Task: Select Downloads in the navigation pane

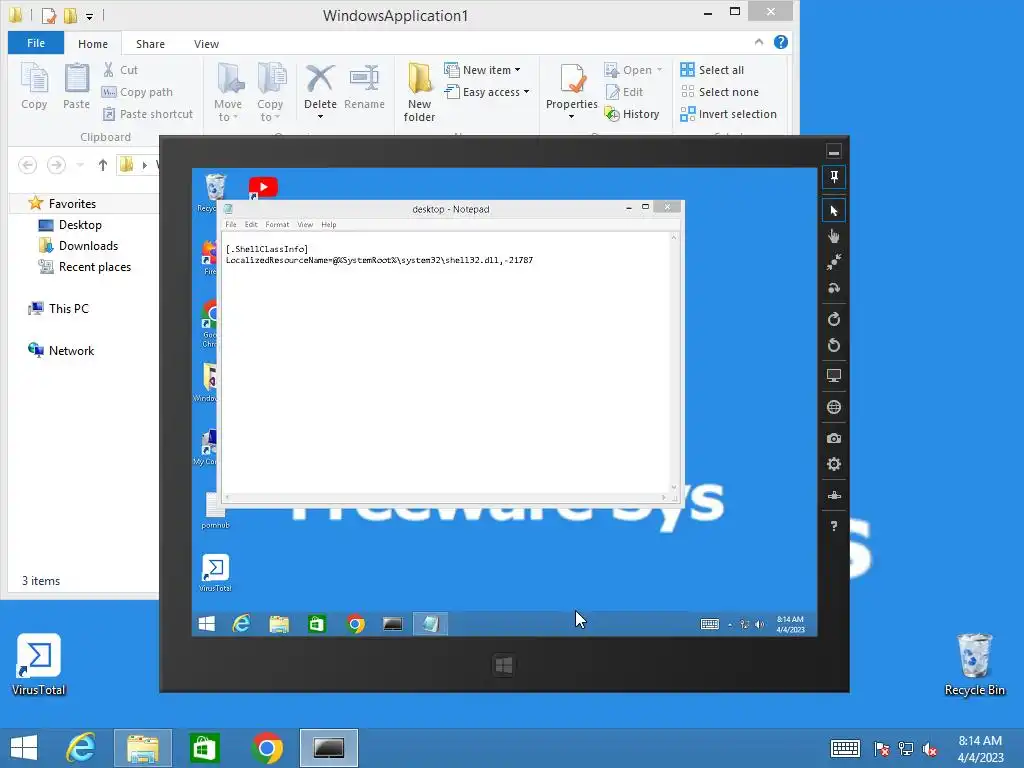Action: [x=79, y=246]
